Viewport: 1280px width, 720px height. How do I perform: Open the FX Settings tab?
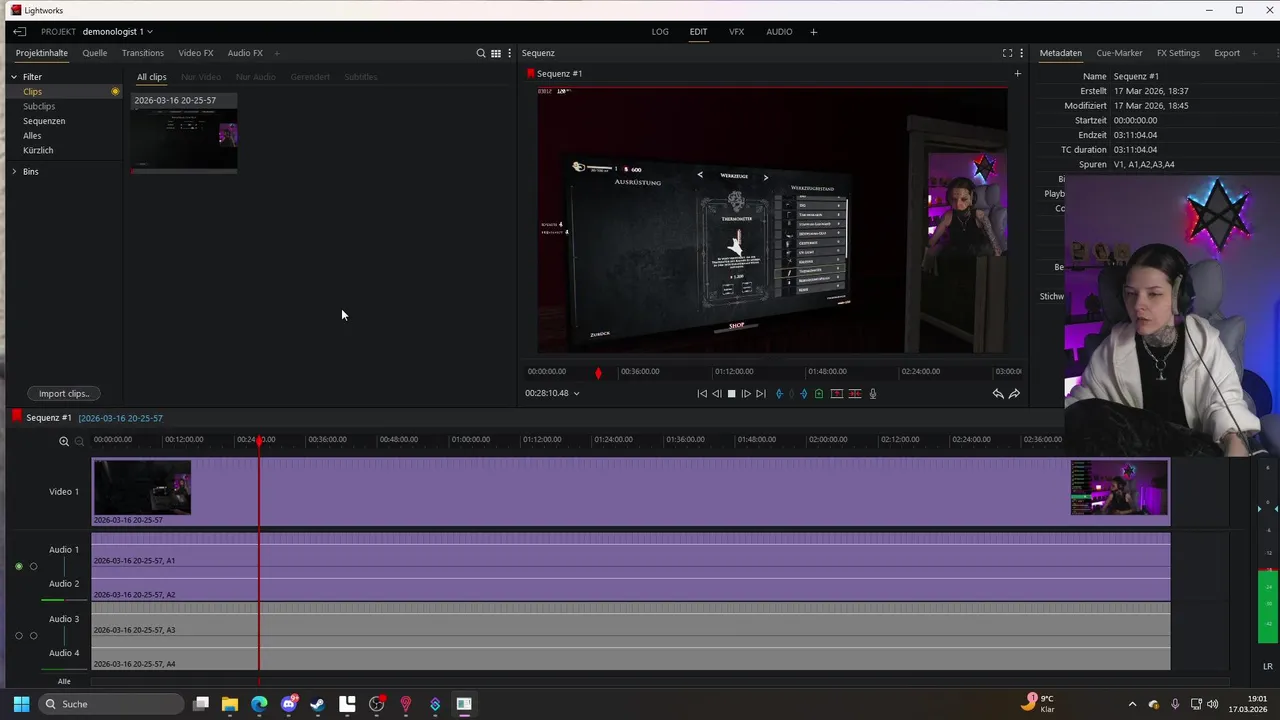click(1178, 53)
